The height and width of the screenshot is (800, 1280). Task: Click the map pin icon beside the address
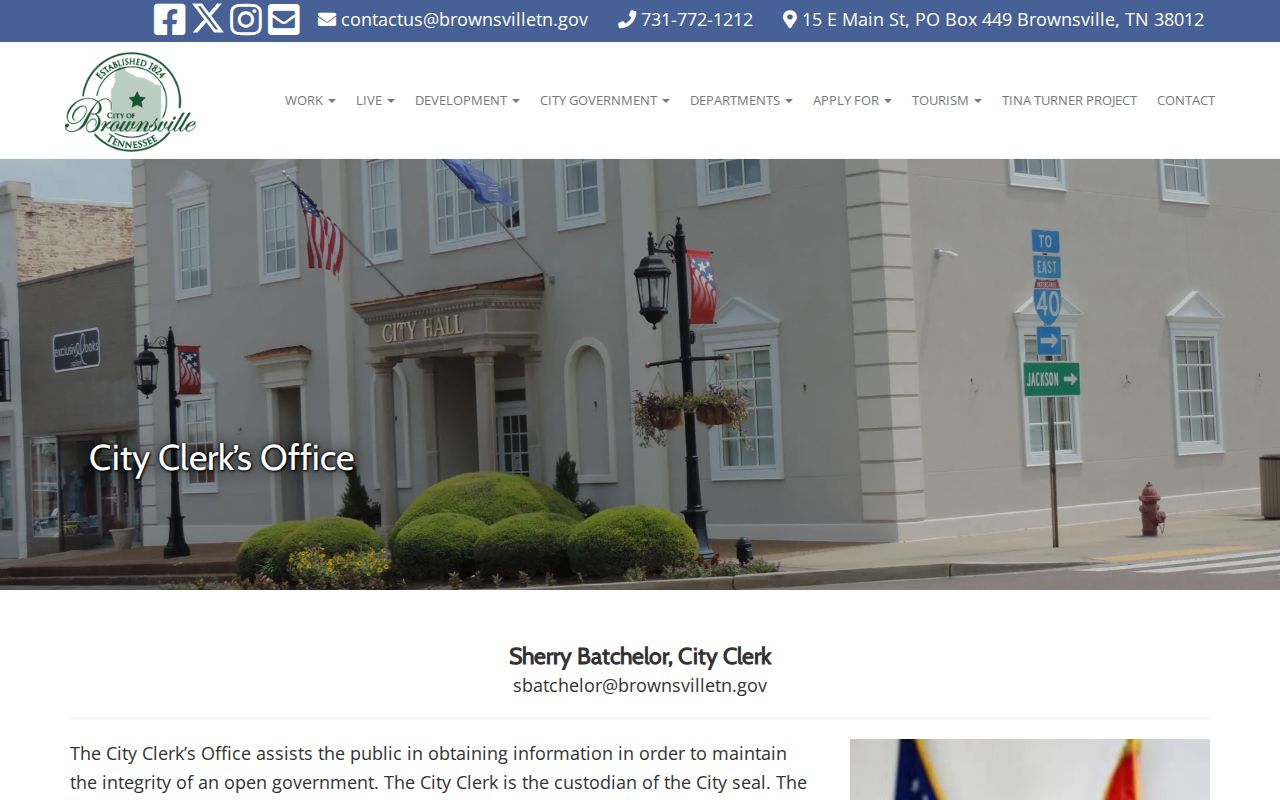coord(789,20)
